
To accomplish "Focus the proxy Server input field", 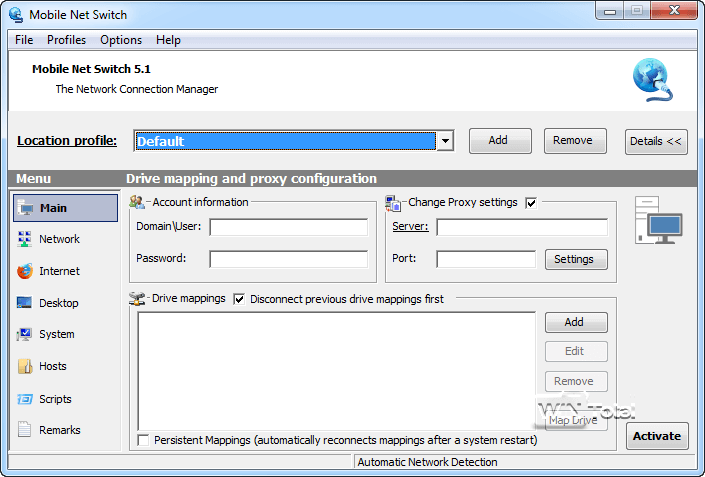I will point(522,227).
